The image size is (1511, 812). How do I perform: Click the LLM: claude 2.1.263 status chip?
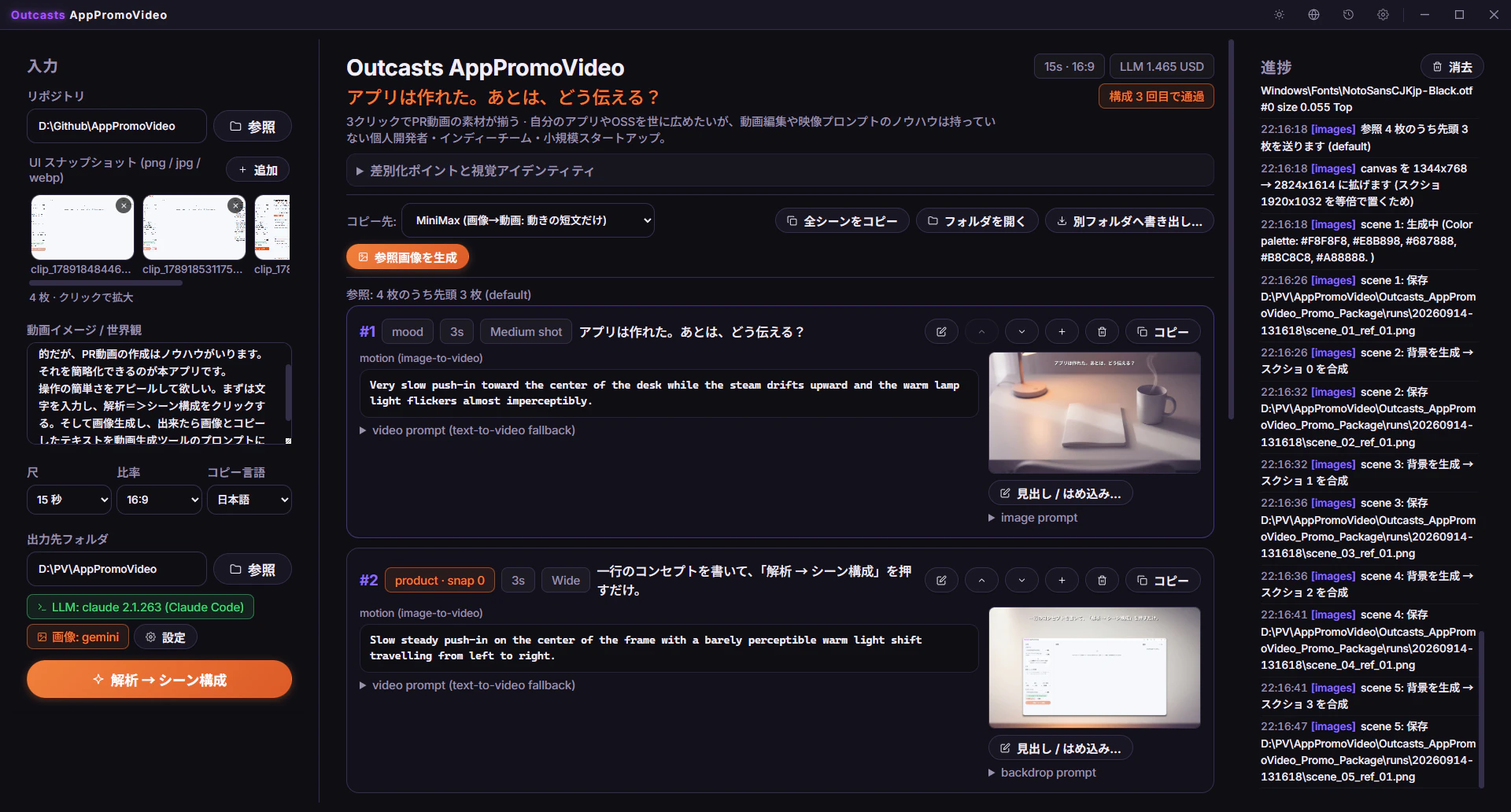click(x=141, y=607)
